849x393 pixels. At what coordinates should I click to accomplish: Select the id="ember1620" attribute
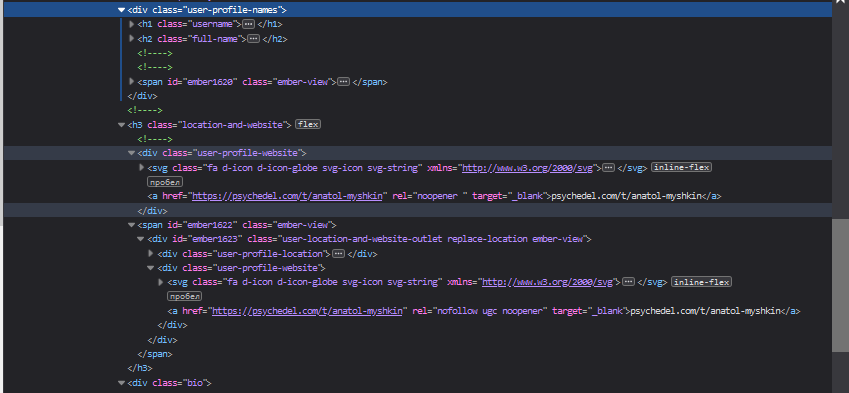(x=203, y=82)
